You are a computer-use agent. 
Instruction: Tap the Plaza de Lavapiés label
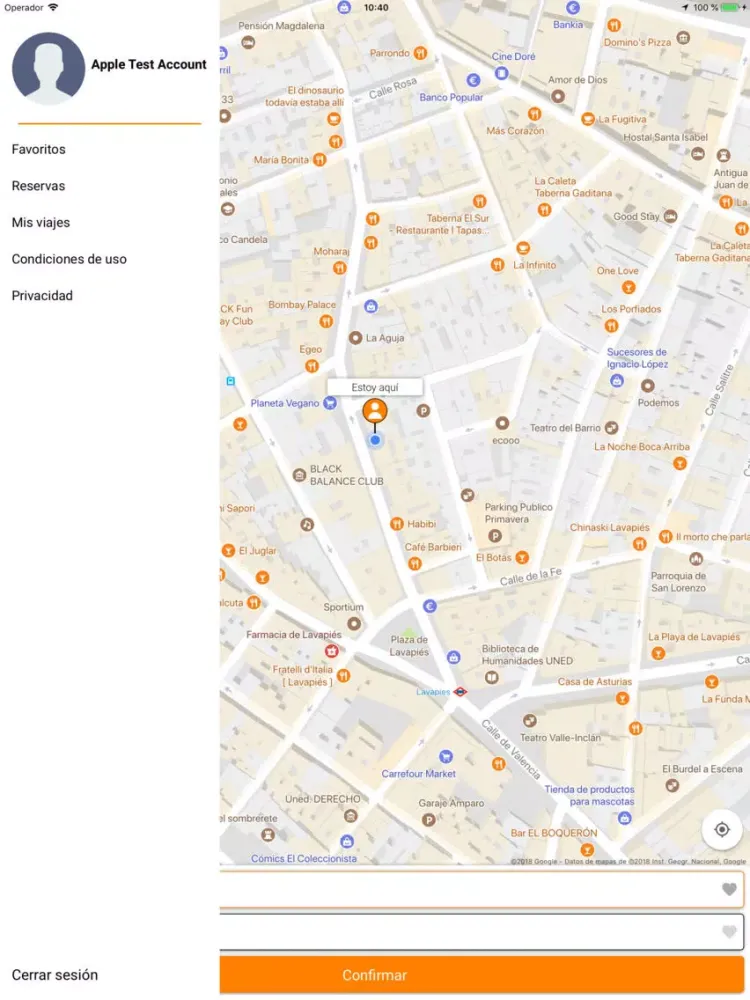tap(409, 645)
